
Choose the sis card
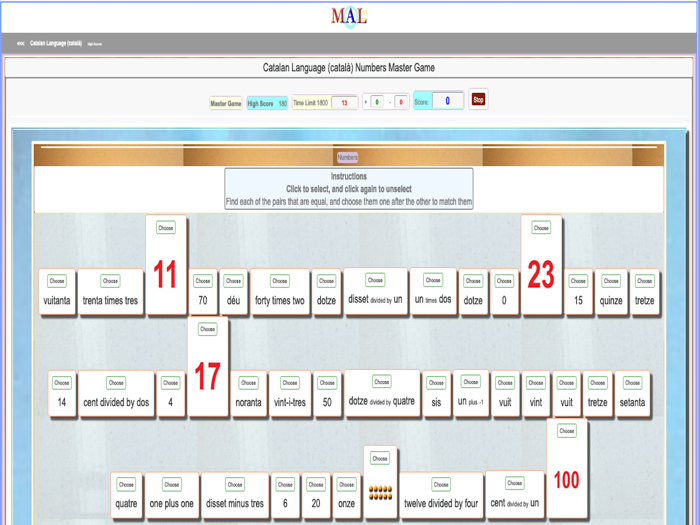pyautogui.click(x=436, y=383)
